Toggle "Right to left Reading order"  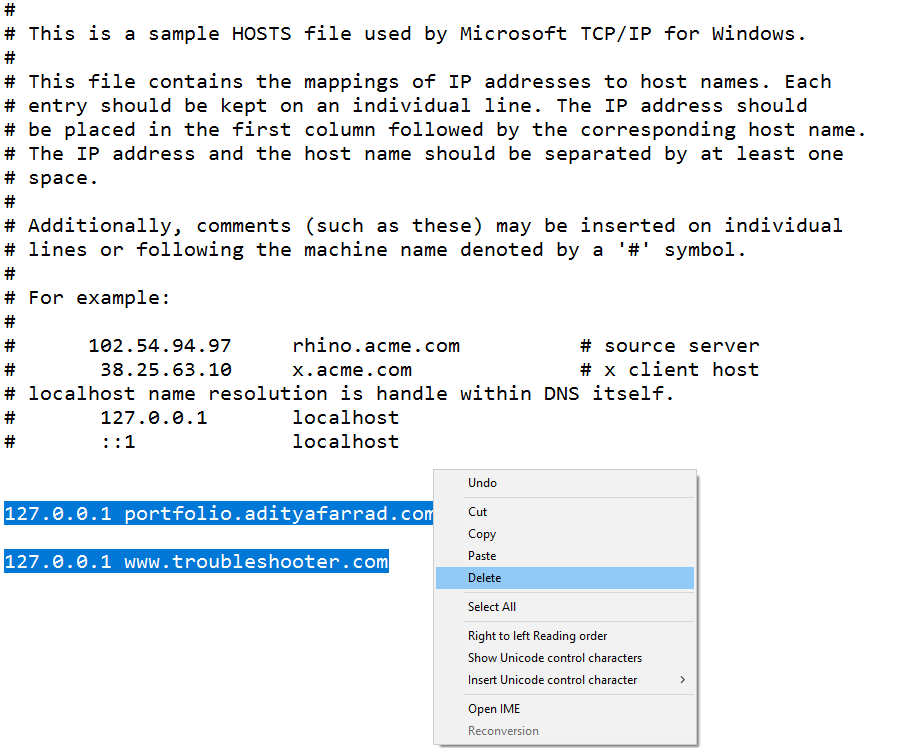[537, 636]
